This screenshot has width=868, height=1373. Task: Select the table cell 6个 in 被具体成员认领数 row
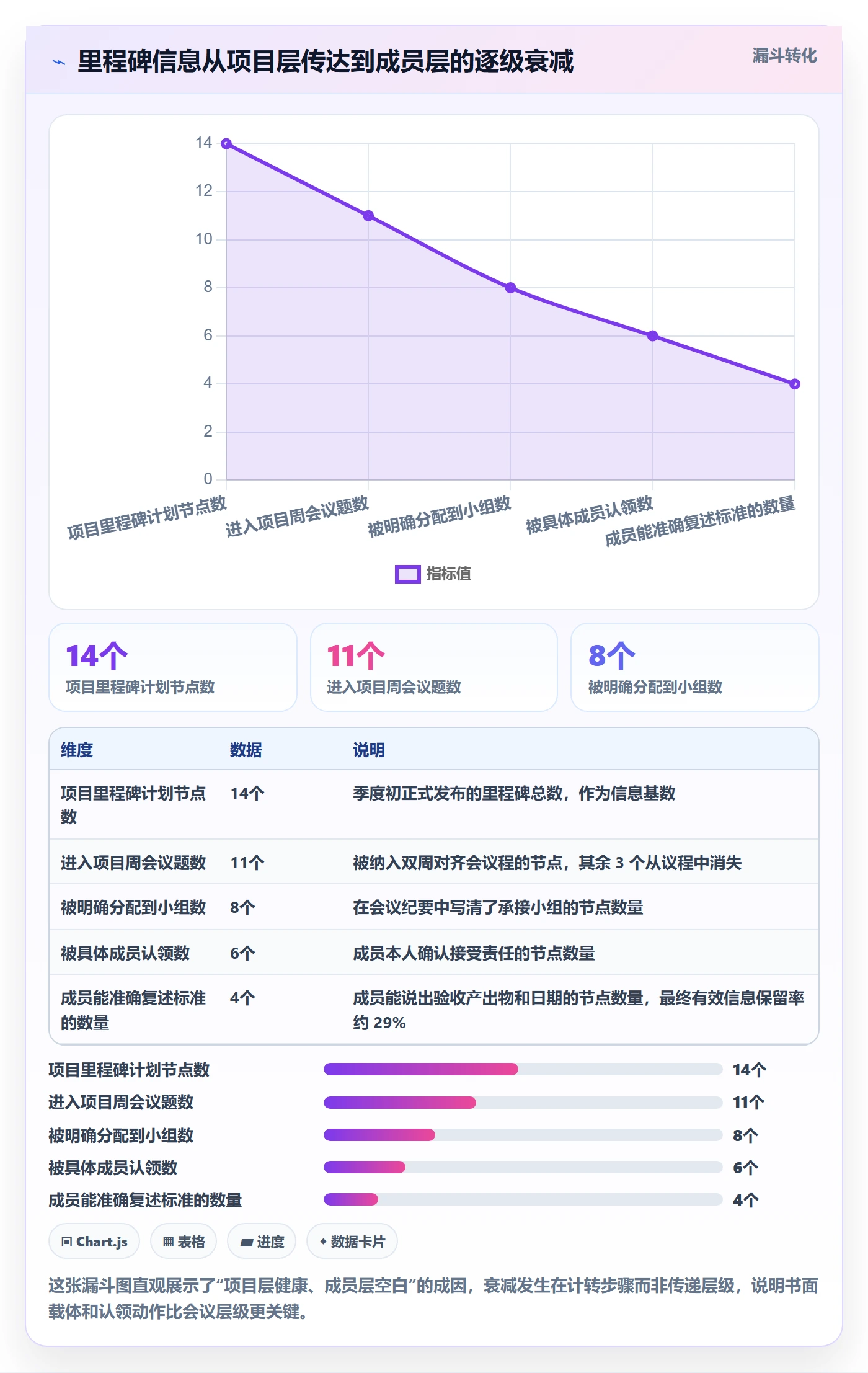click(242, 953)
